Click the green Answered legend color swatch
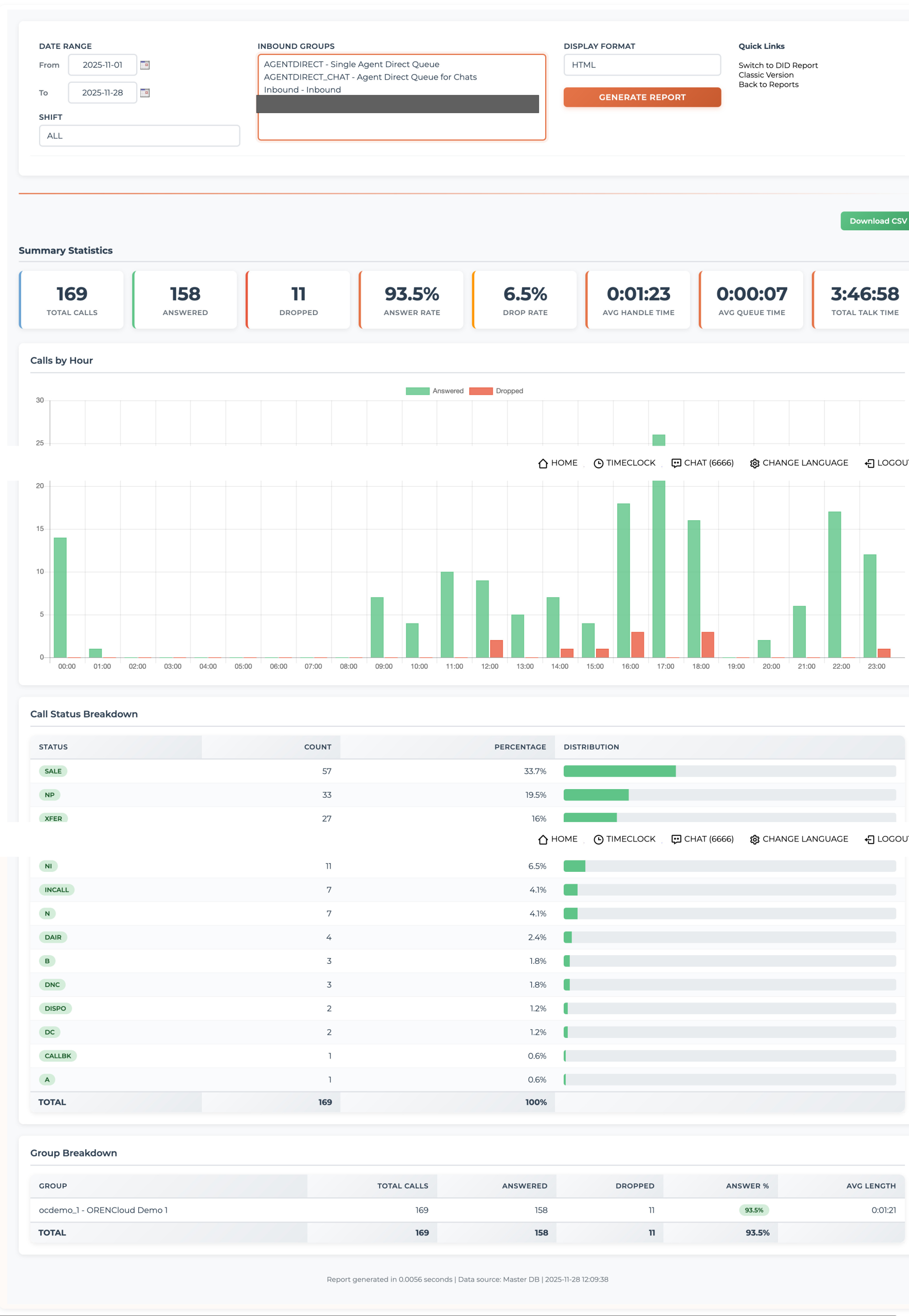This screenshot has width=909, height=1316. (417, 391)
